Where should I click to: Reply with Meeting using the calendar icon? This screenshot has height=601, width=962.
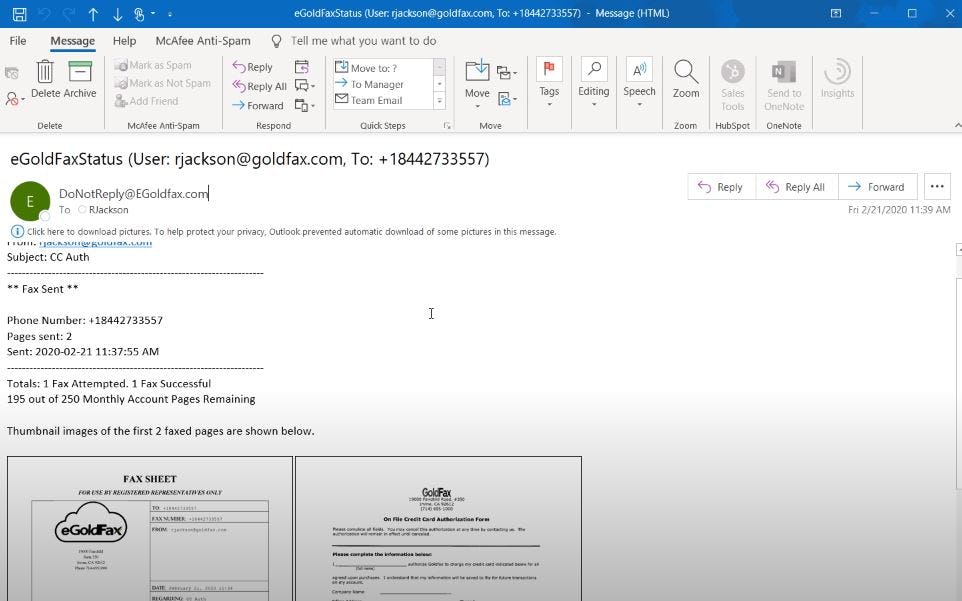[301, 66]
